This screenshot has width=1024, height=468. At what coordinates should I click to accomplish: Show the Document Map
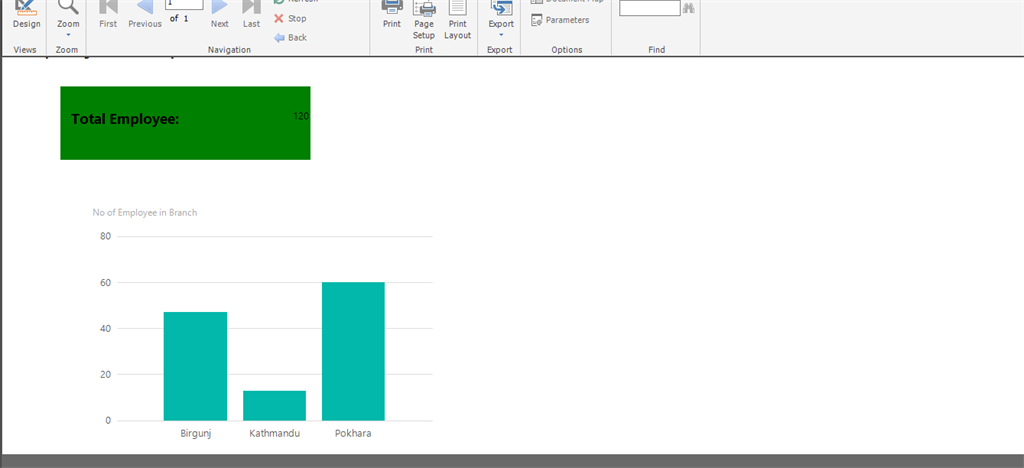click(567, 2)
